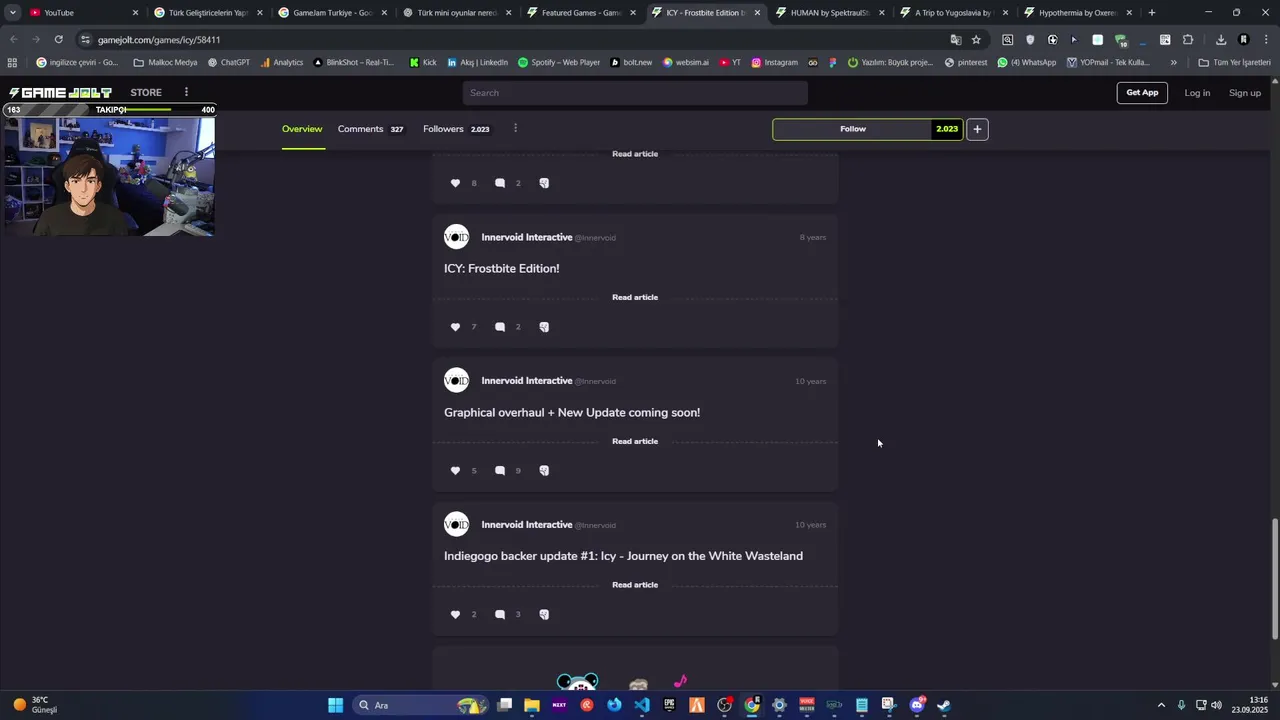
Task: Click Log in link
Action: click(x=1197, y=93)
